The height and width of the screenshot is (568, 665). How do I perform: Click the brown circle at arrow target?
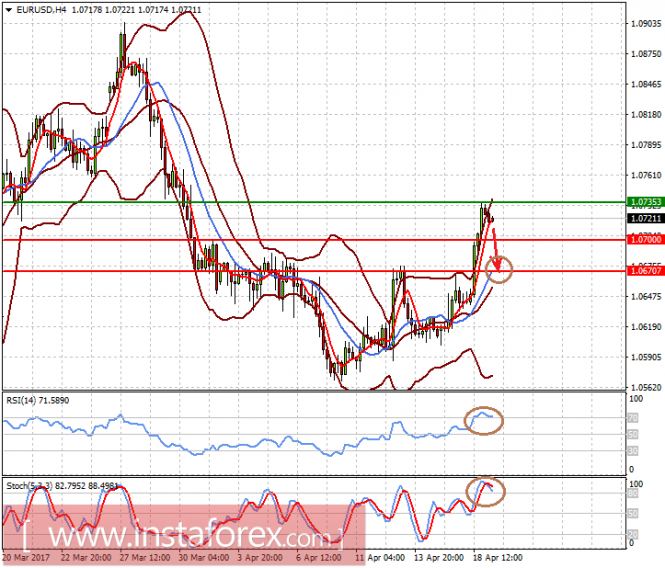point(499,269)
